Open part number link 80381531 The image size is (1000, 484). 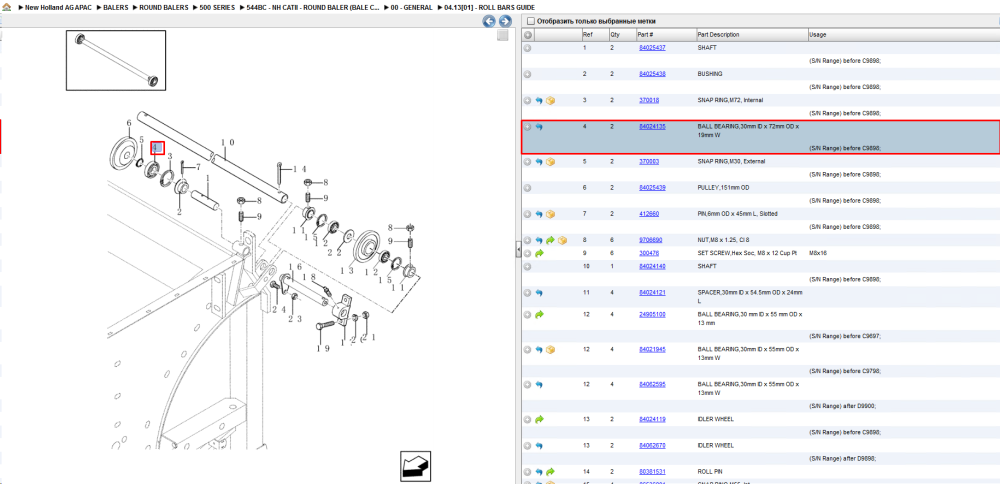point(652,472)
